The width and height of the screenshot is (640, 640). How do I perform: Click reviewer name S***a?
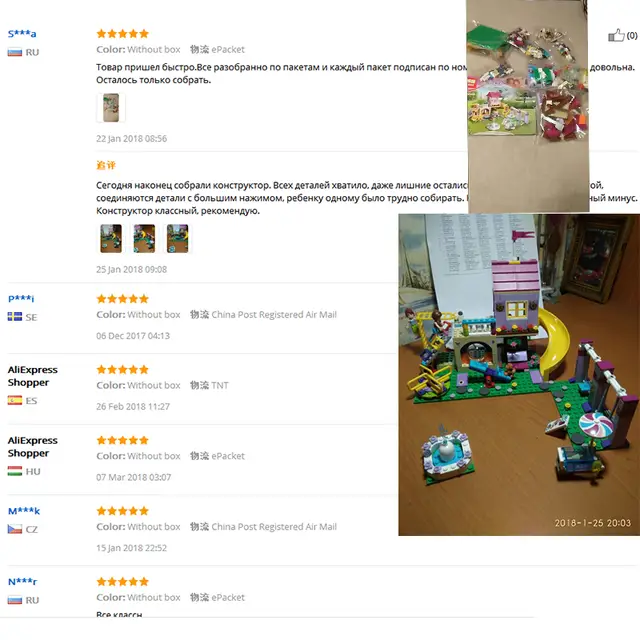pyautogui.click(x=22, y=33)
